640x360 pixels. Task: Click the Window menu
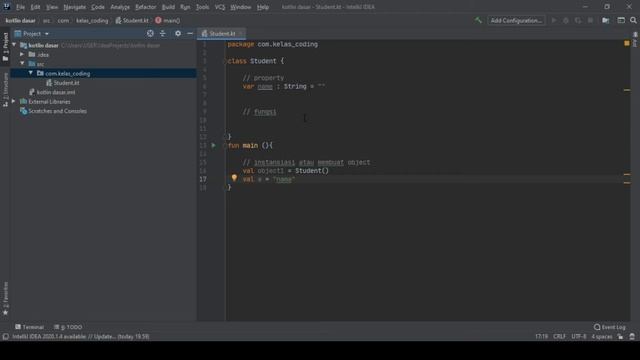(x=240, y=7)
